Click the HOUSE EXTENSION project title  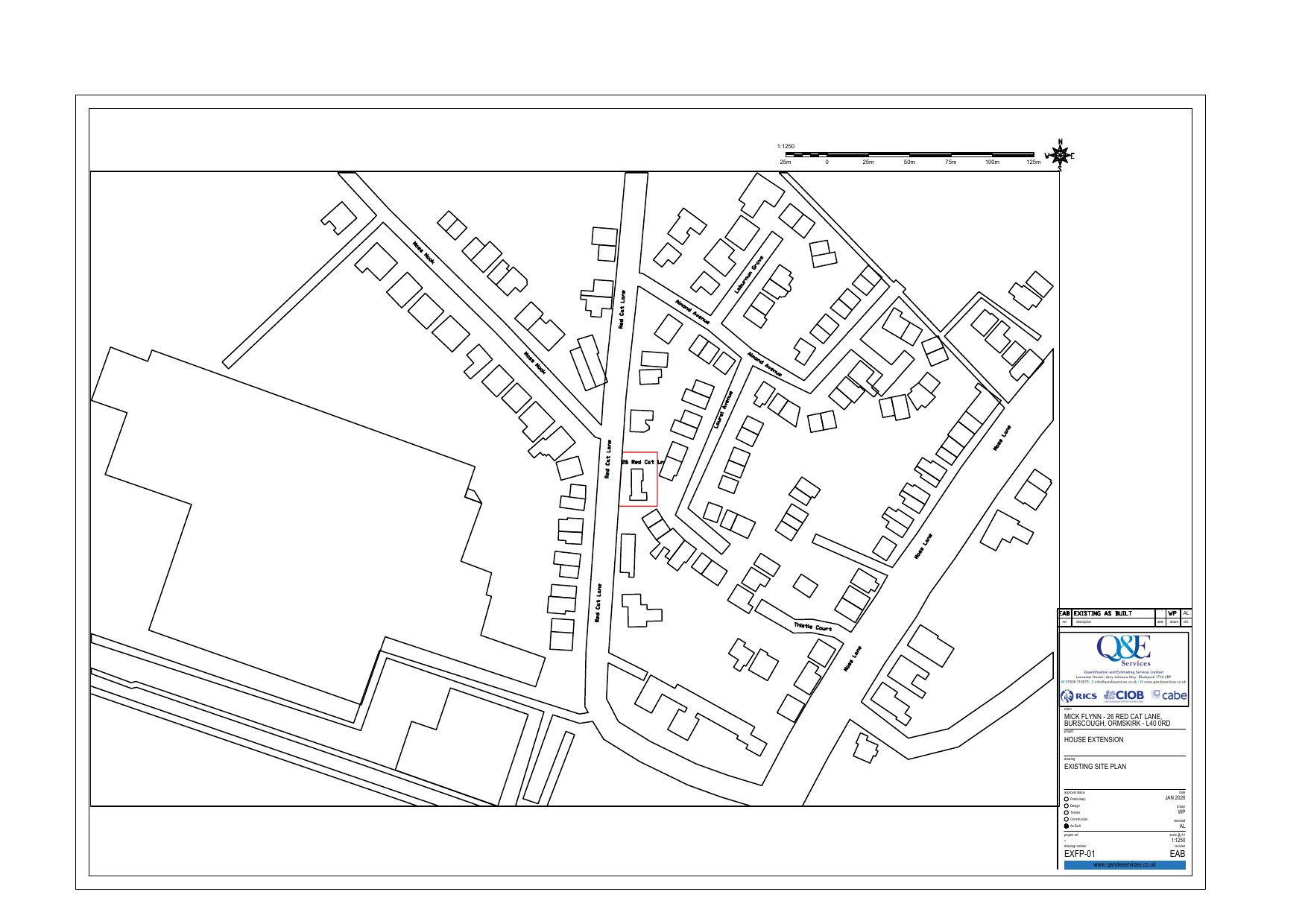click(1093, 740)
